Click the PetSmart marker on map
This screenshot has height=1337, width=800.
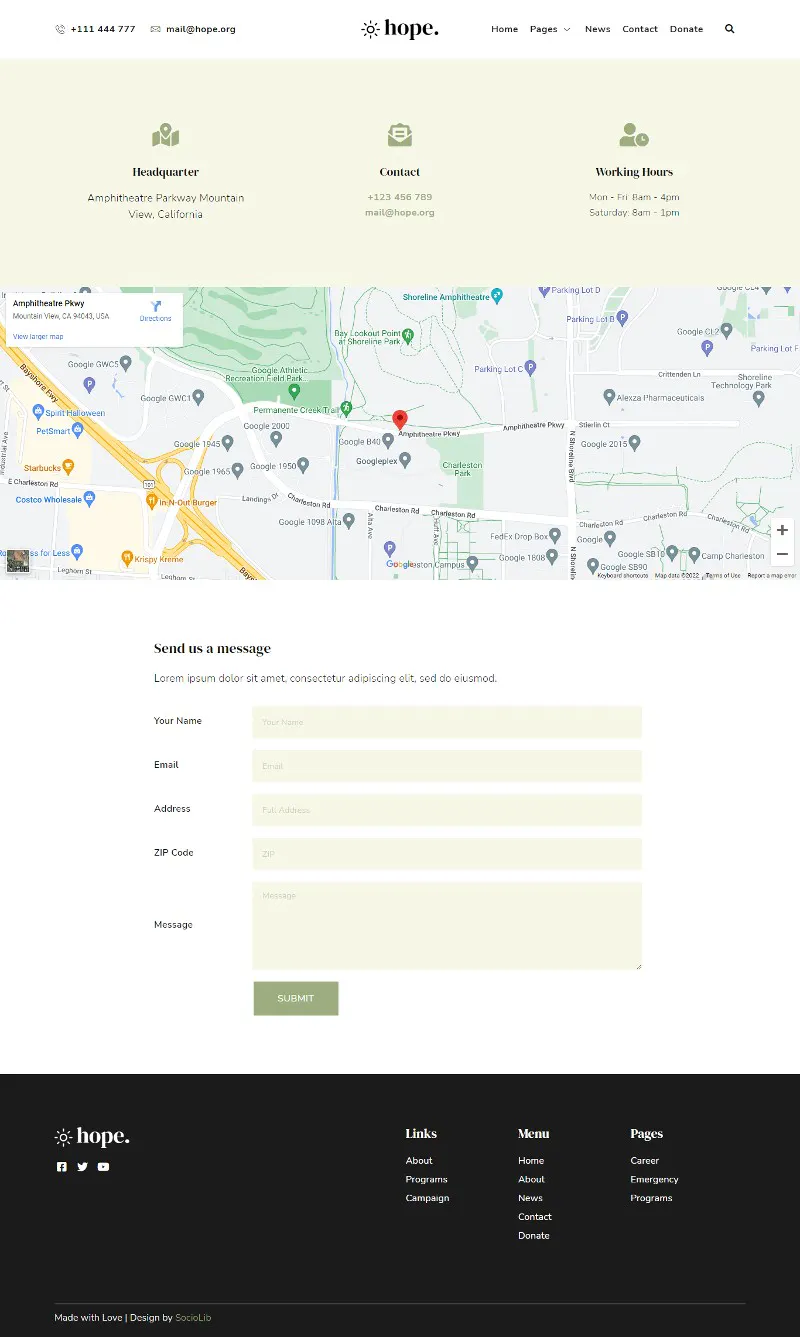(79, 430)
